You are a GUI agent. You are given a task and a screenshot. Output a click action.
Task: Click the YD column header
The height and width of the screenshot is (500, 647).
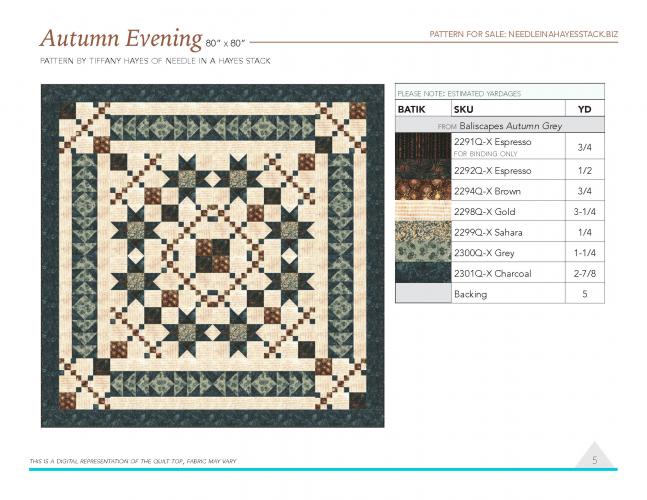pyautogui.click(x=584, y=108)
